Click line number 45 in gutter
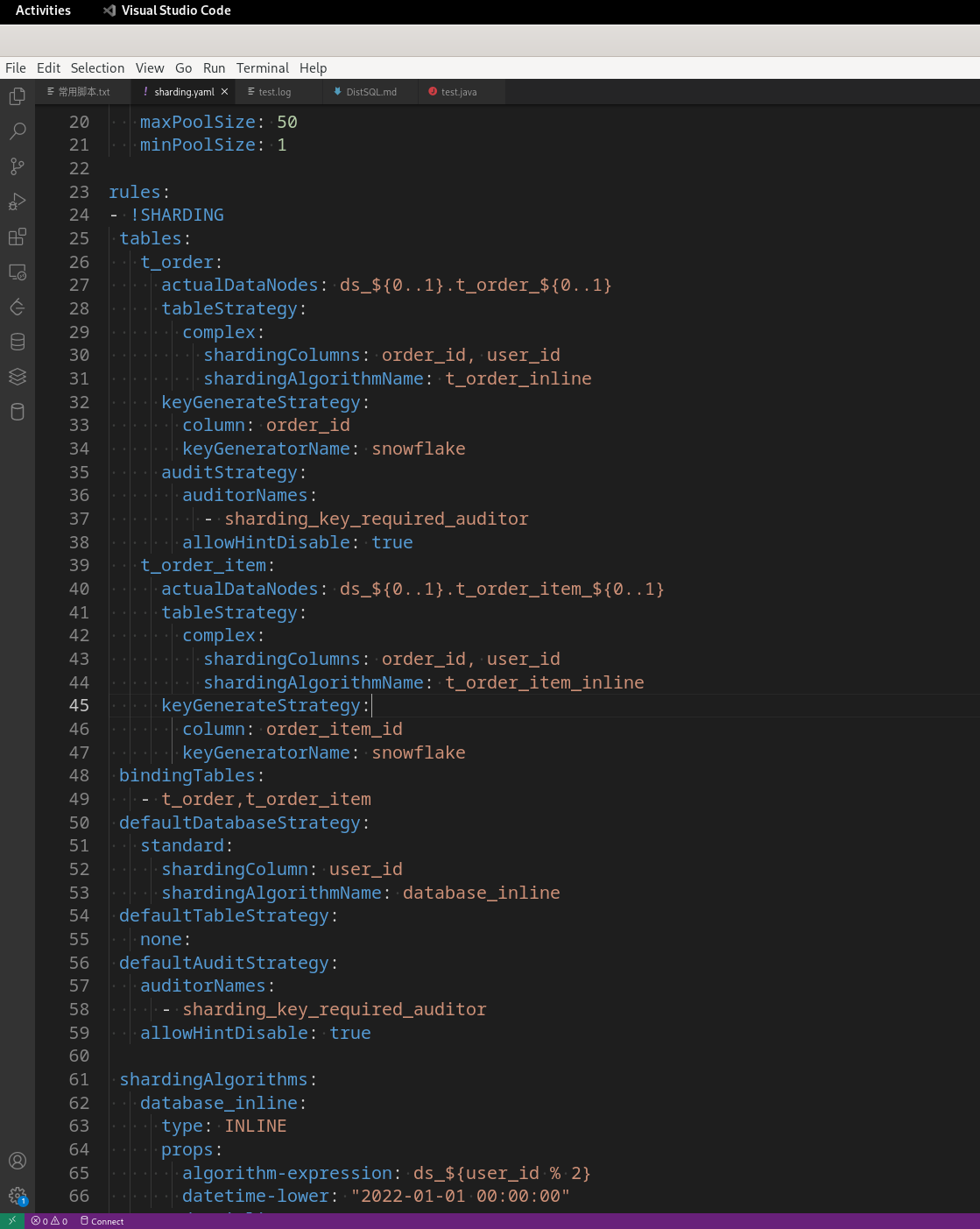 coord(79,705)
